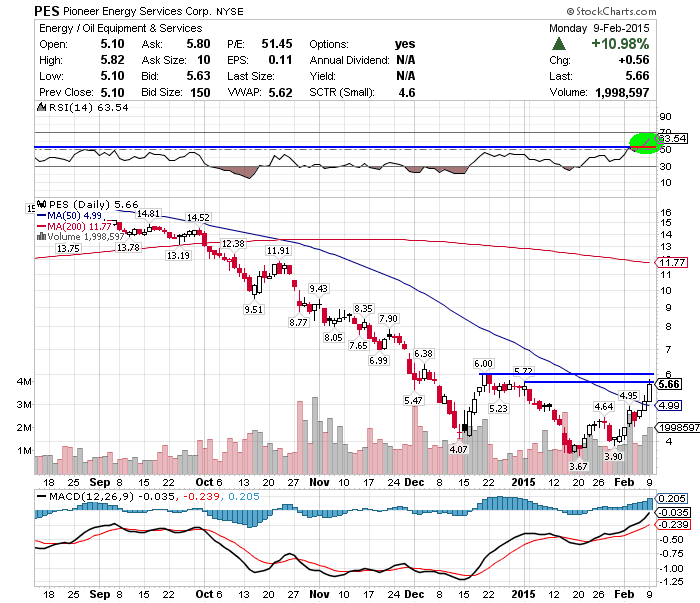The image size is (700, 603).
Task: Click the 11.91 price label
Action: [x=278, y=250]
